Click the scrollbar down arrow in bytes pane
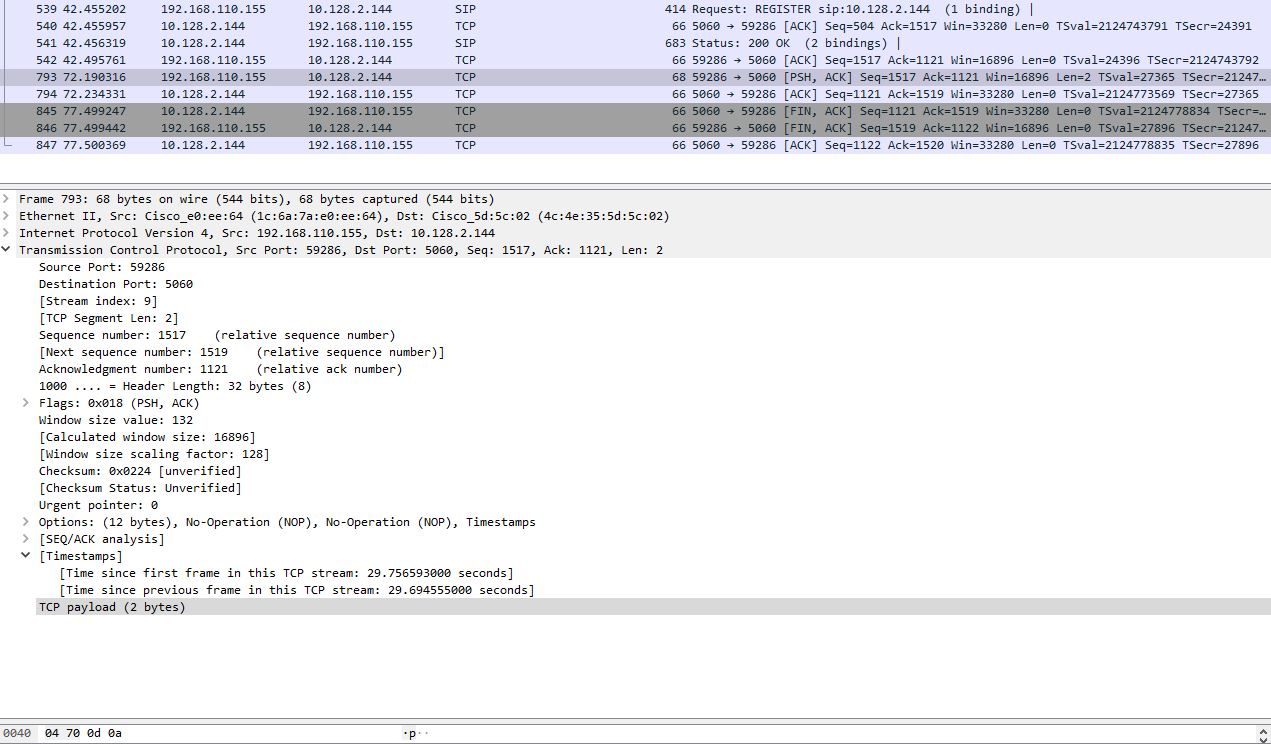The image size is (1271, 744). coord(1264,738)
